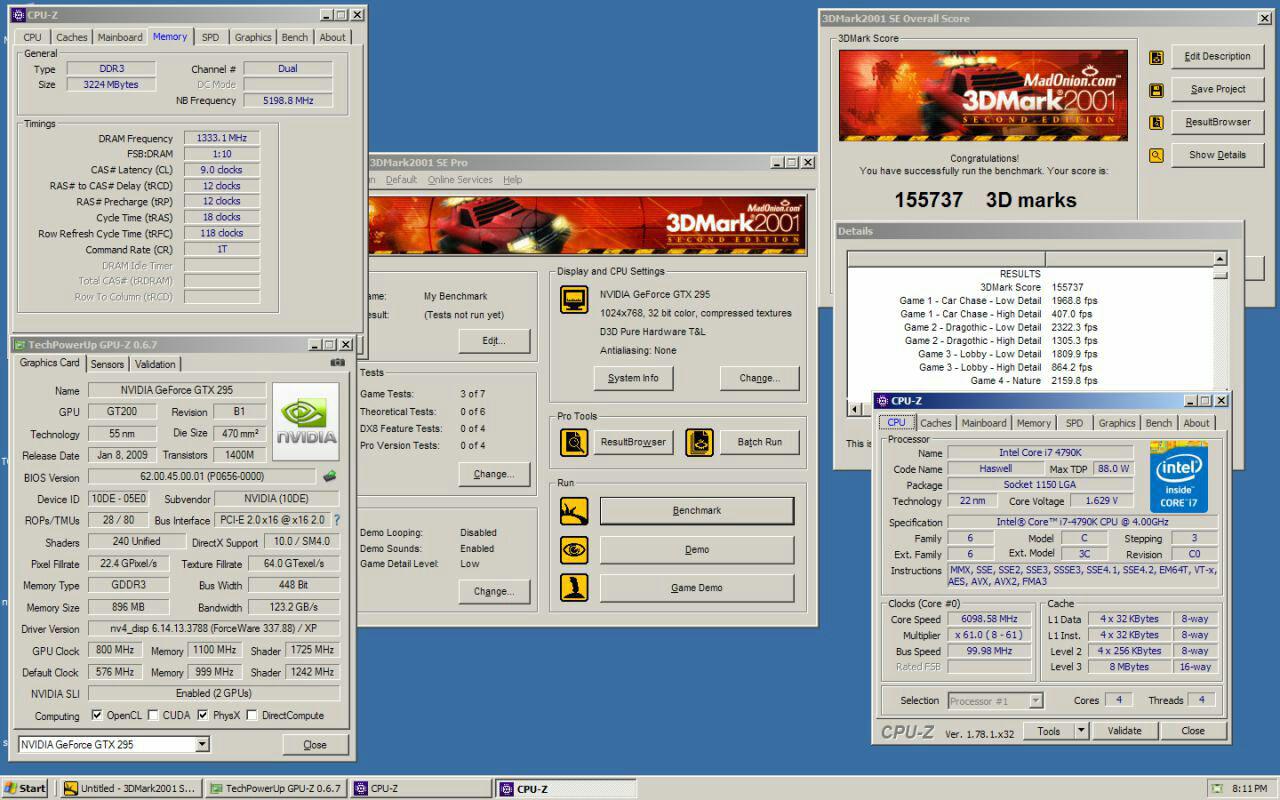
Task: Open the Processor #1 selection dropdown
Action: pos(1035,701)
